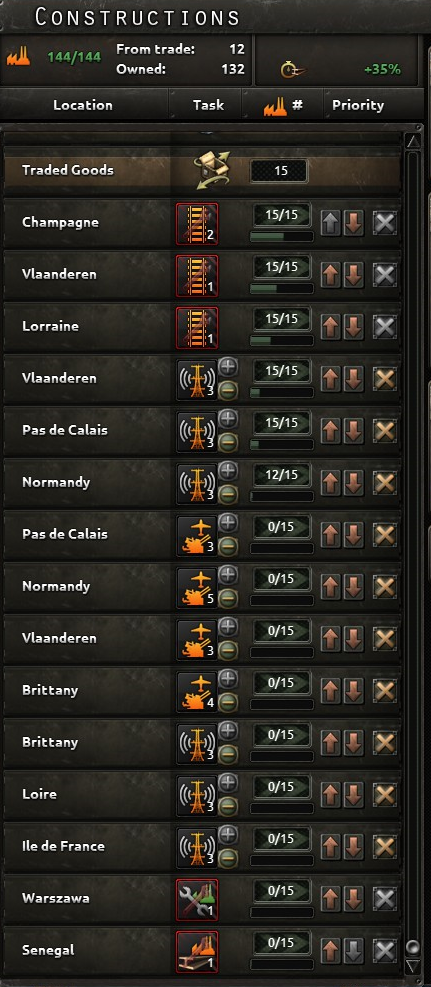Add a level to Ile de France radar

(x=228, y=835)
